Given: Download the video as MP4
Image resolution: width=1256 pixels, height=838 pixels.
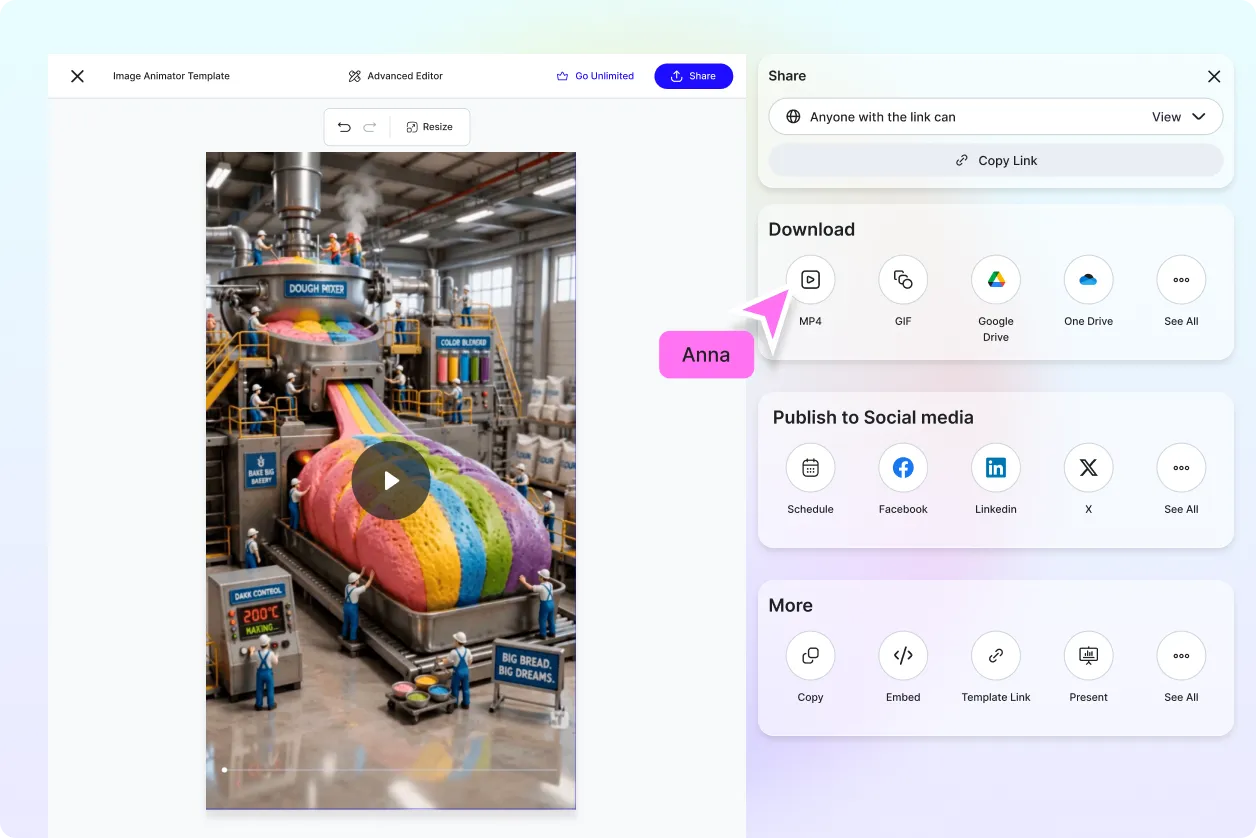Looking at the screenshot, I should point(810,280).
